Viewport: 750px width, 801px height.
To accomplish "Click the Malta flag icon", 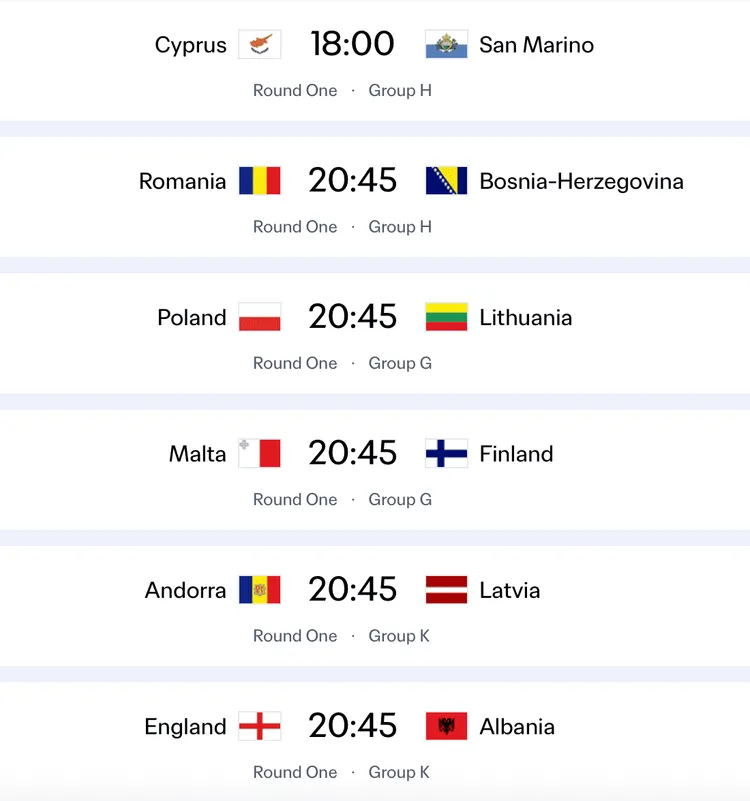I will coord(260,454).
